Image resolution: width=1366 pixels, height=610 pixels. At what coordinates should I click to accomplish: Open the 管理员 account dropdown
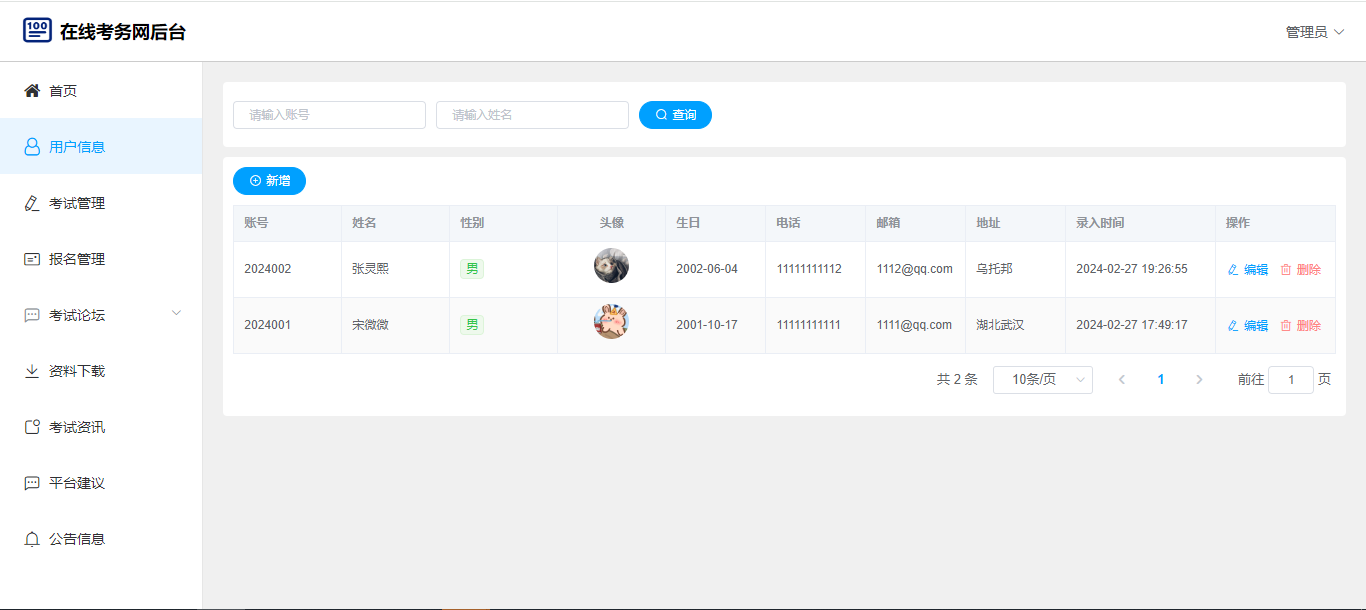[1314, 32]
